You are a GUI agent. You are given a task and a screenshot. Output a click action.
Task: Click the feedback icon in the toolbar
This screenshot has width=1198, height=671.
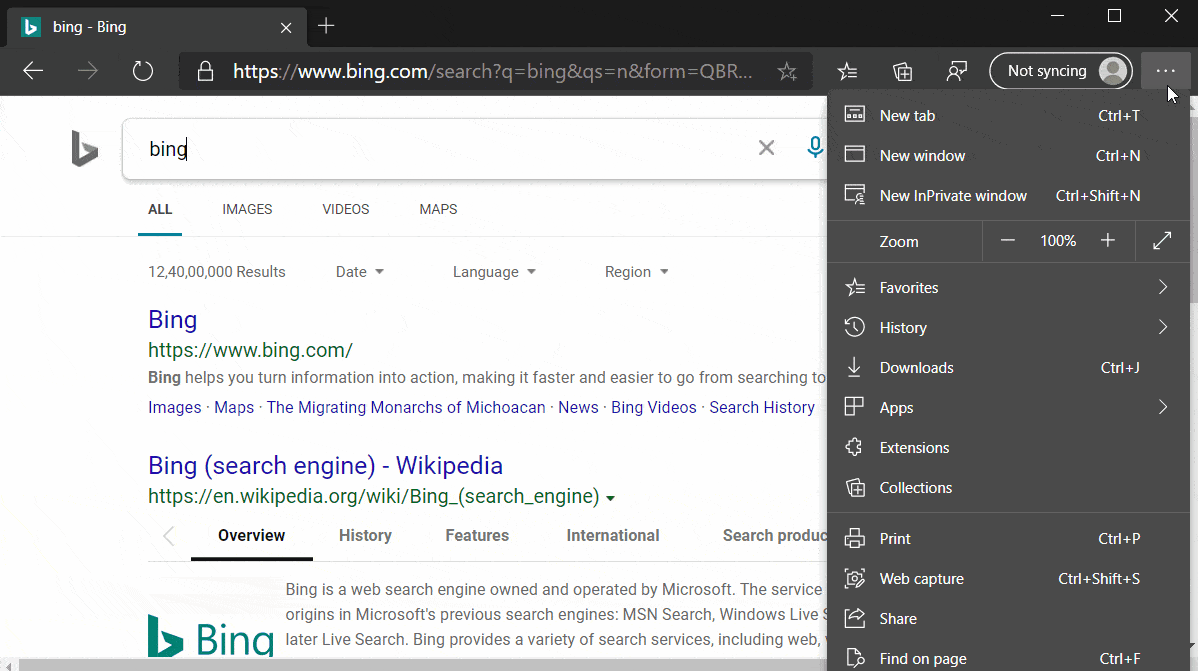tap(957, 71)
